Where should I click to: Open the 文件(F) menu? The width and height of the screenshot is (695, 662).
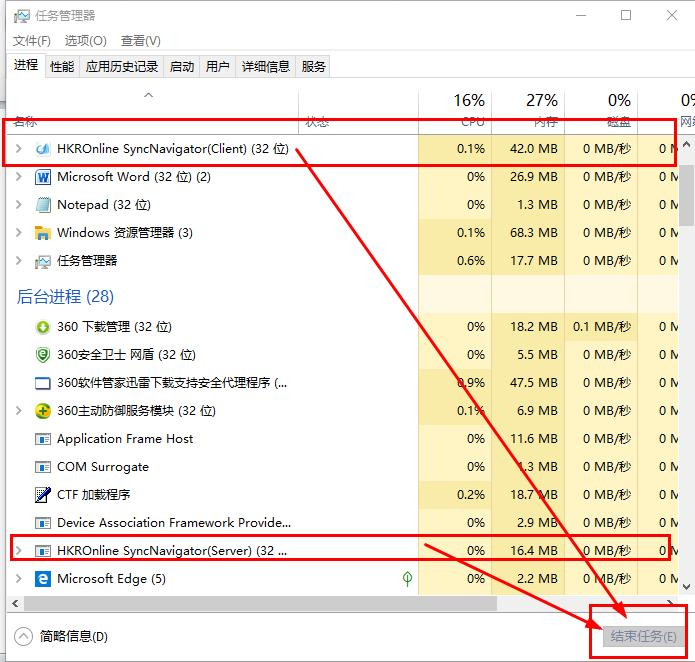pos(31,41)
